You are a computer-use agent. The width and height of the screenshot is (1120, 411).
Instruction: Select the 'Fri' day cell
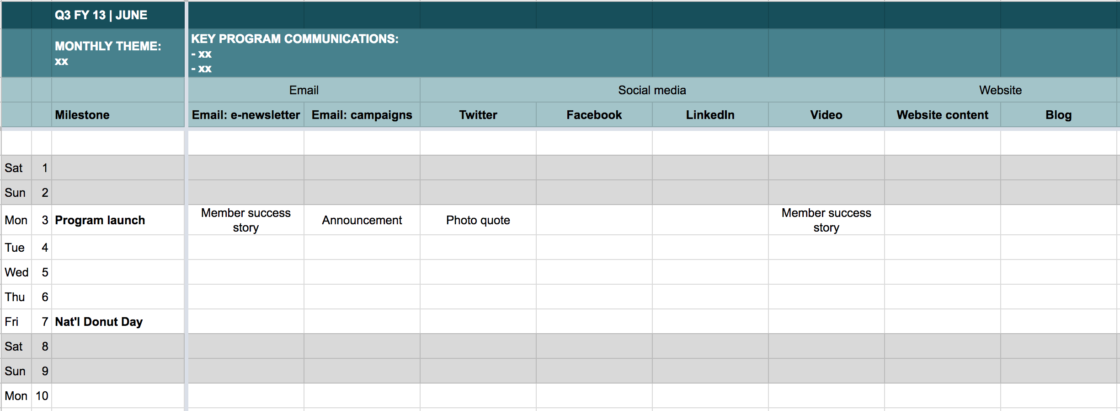(x=16, y=322)
